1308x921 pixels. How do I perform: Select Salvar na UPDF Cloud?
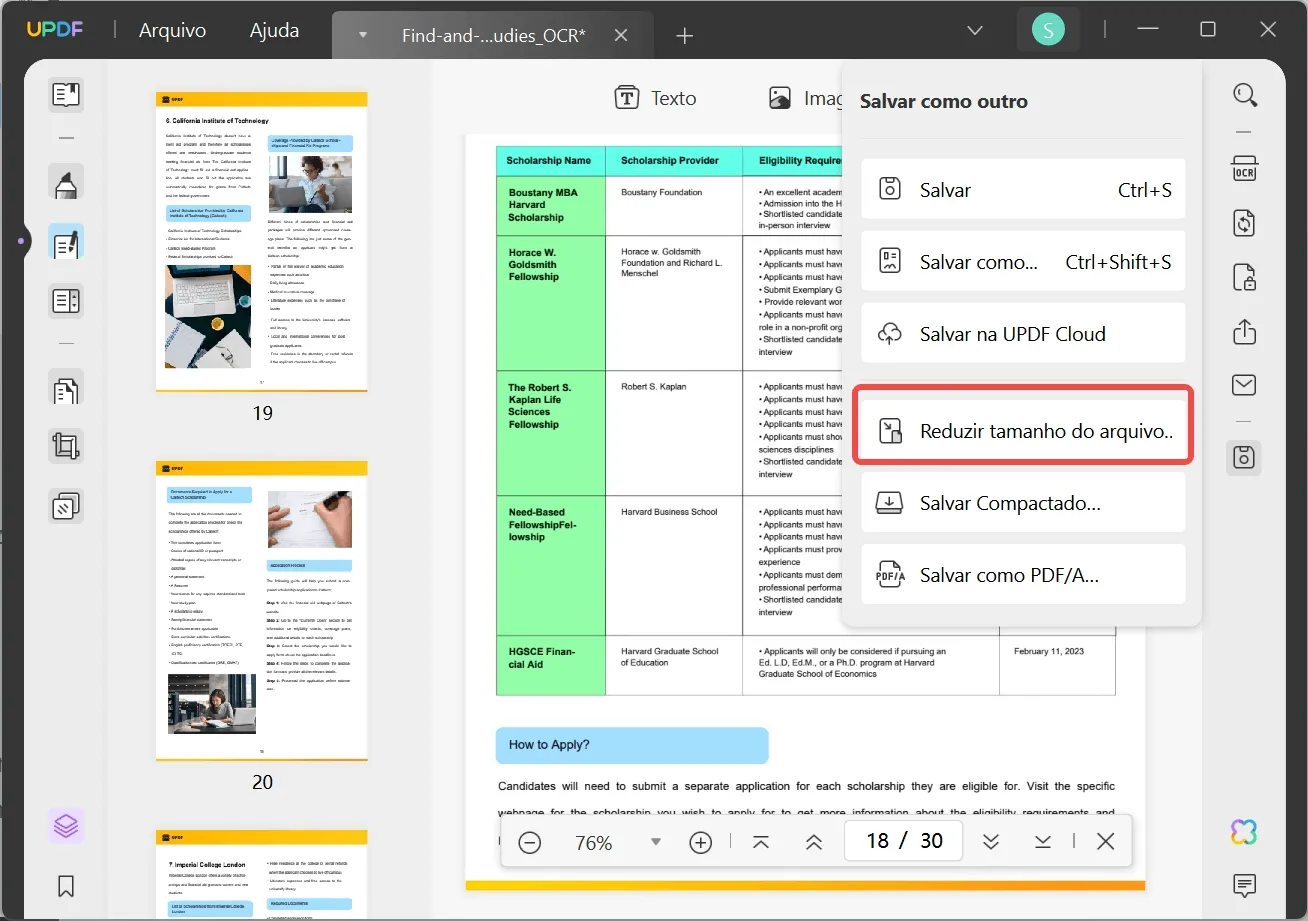click(1022, 333)
